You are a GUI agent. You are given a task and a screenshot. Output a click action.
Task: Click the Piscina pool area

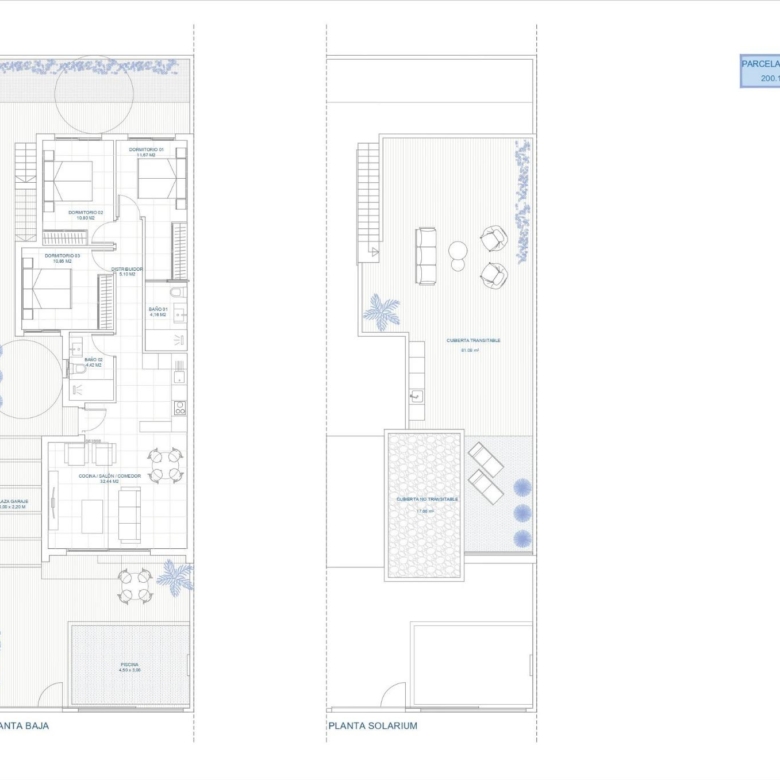pyautogui.click(x=130, y=665)
